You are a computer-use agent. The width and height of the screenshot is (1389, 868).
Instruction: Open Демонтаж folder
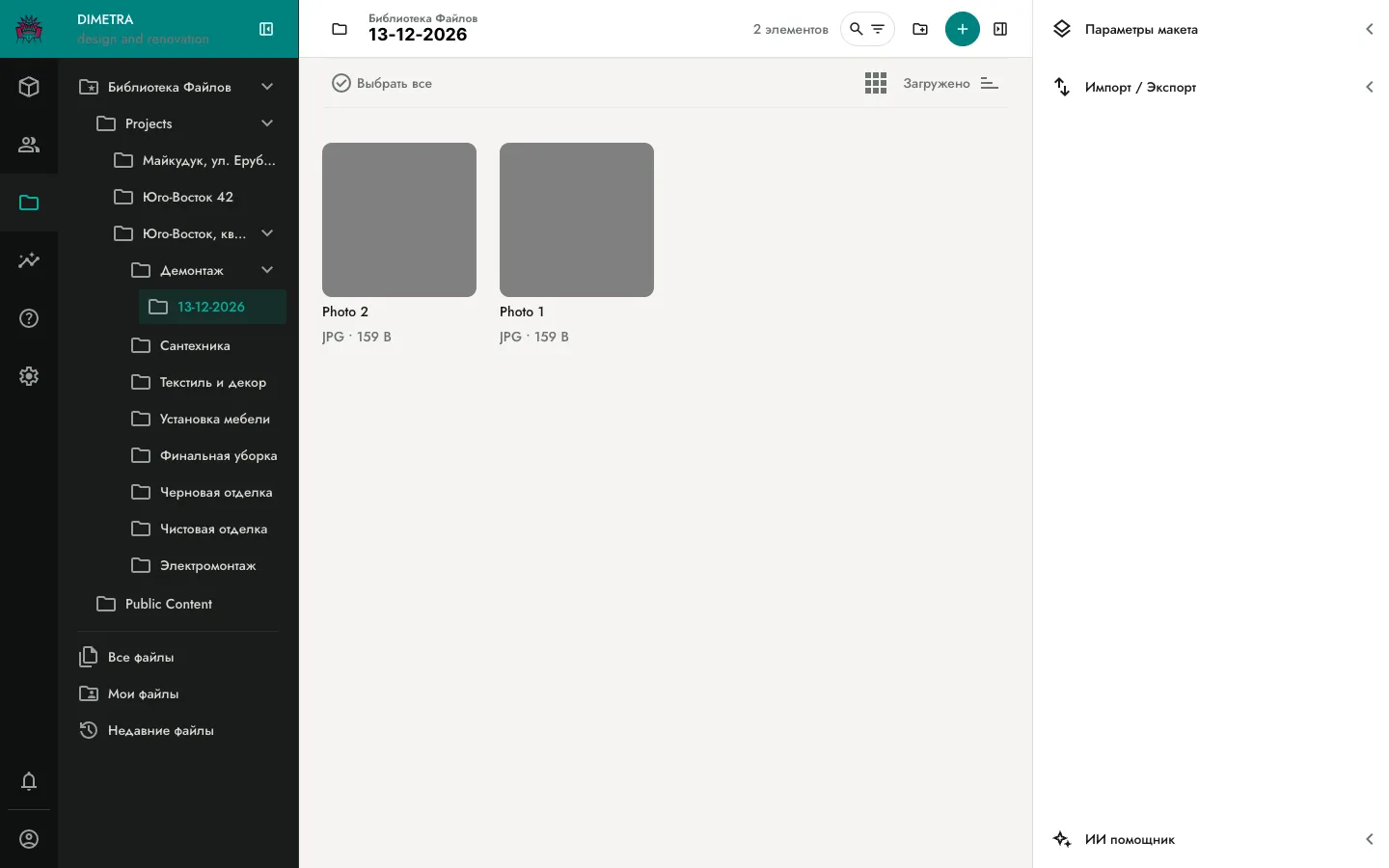click(193, 270)
